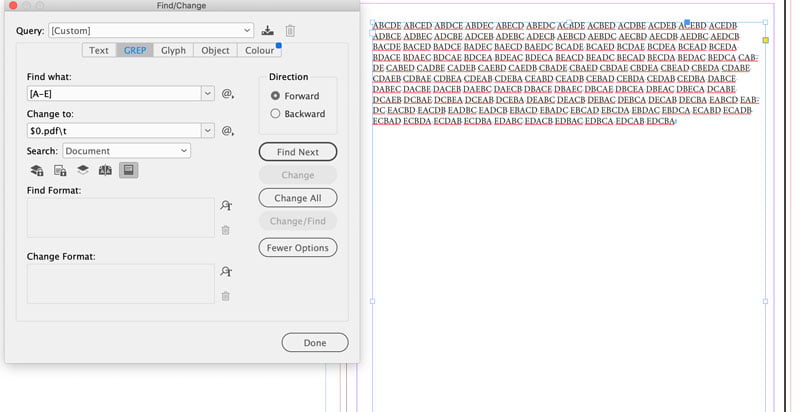Click the Specify attributes icon for Change Format
Image resolution: width=800 pixels, height=412 pixels.
[226, 272]
